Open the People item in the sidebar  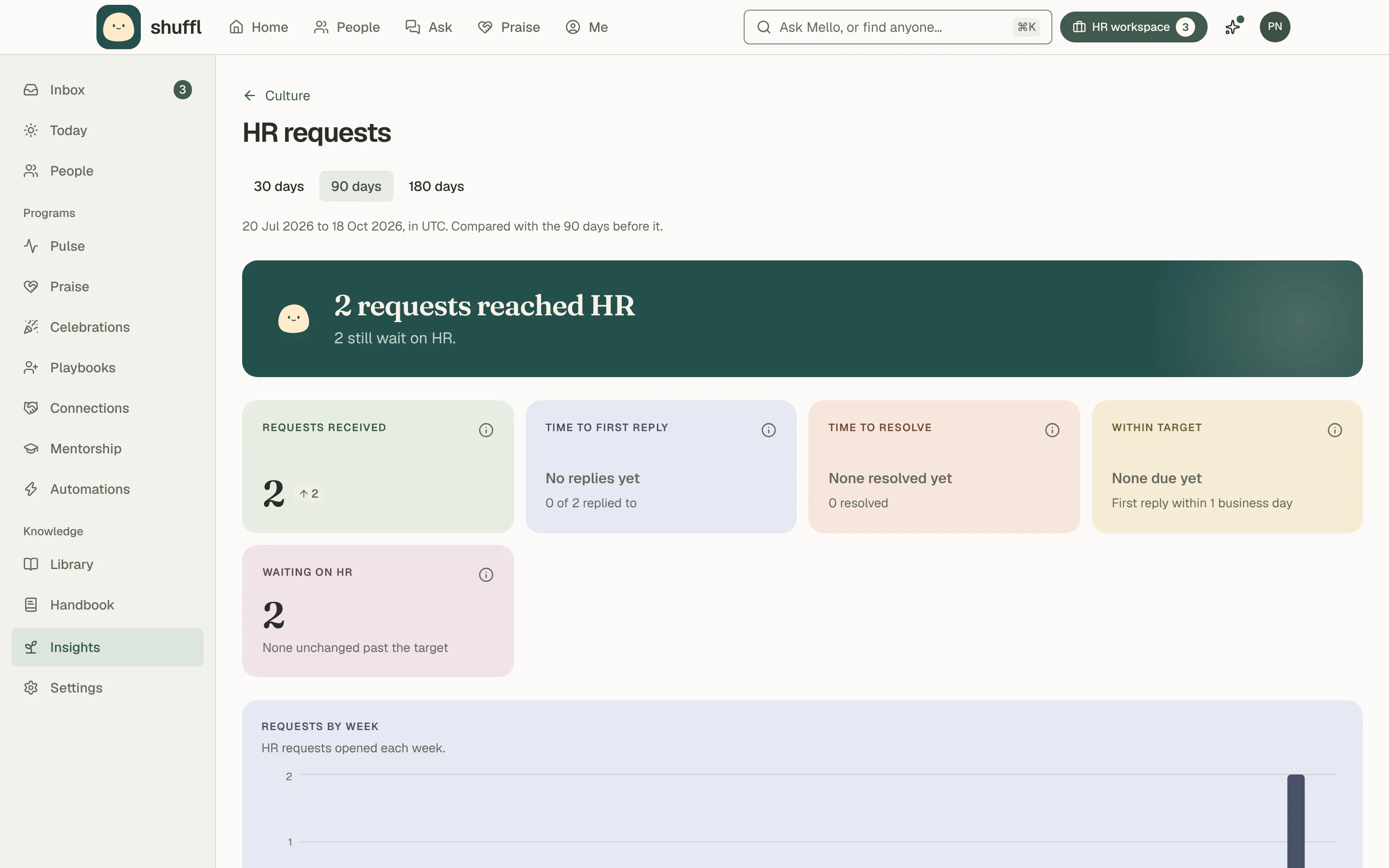point(108,171)
